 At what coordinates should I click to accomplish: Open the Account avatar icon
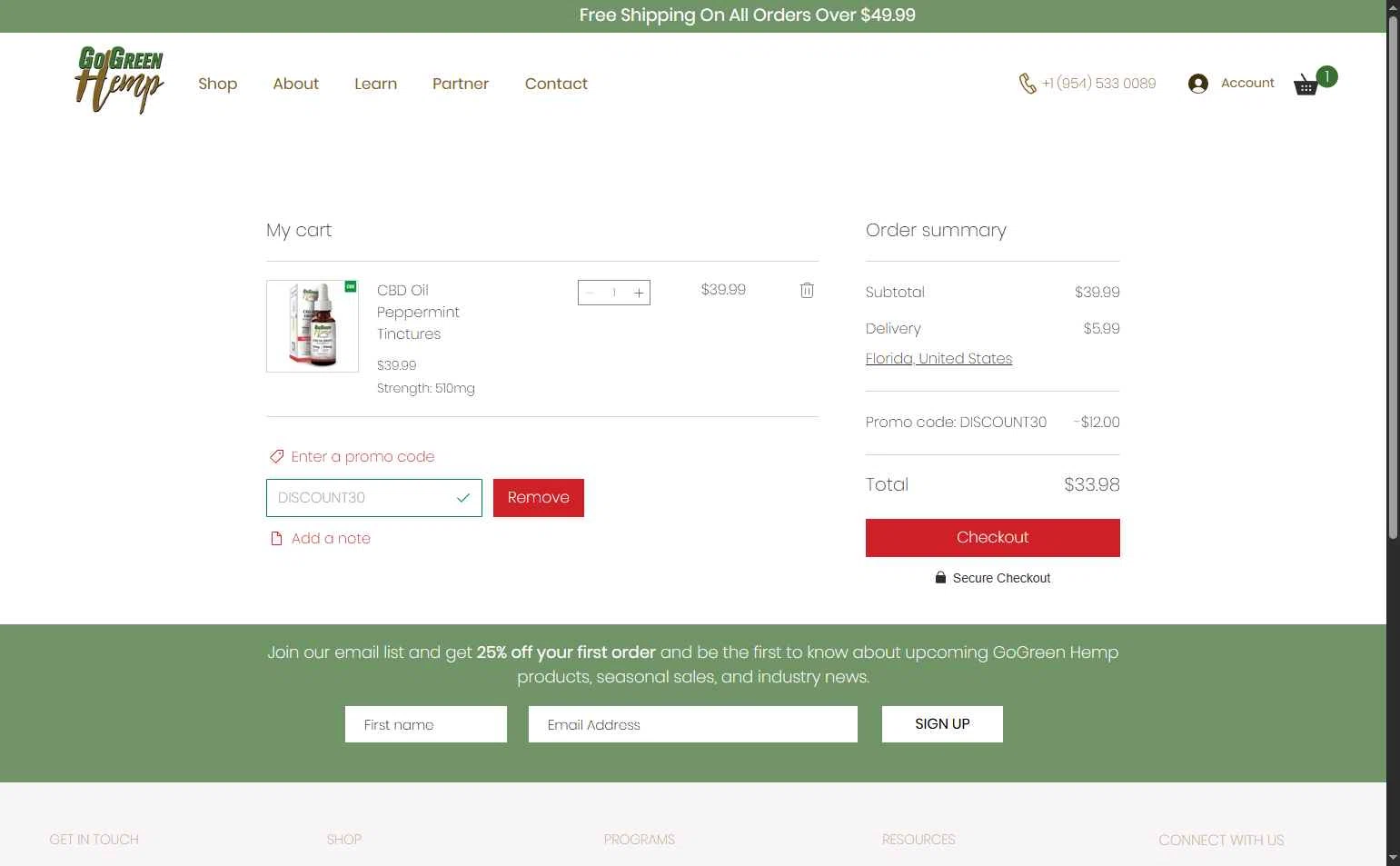(x=1198, y=84)
